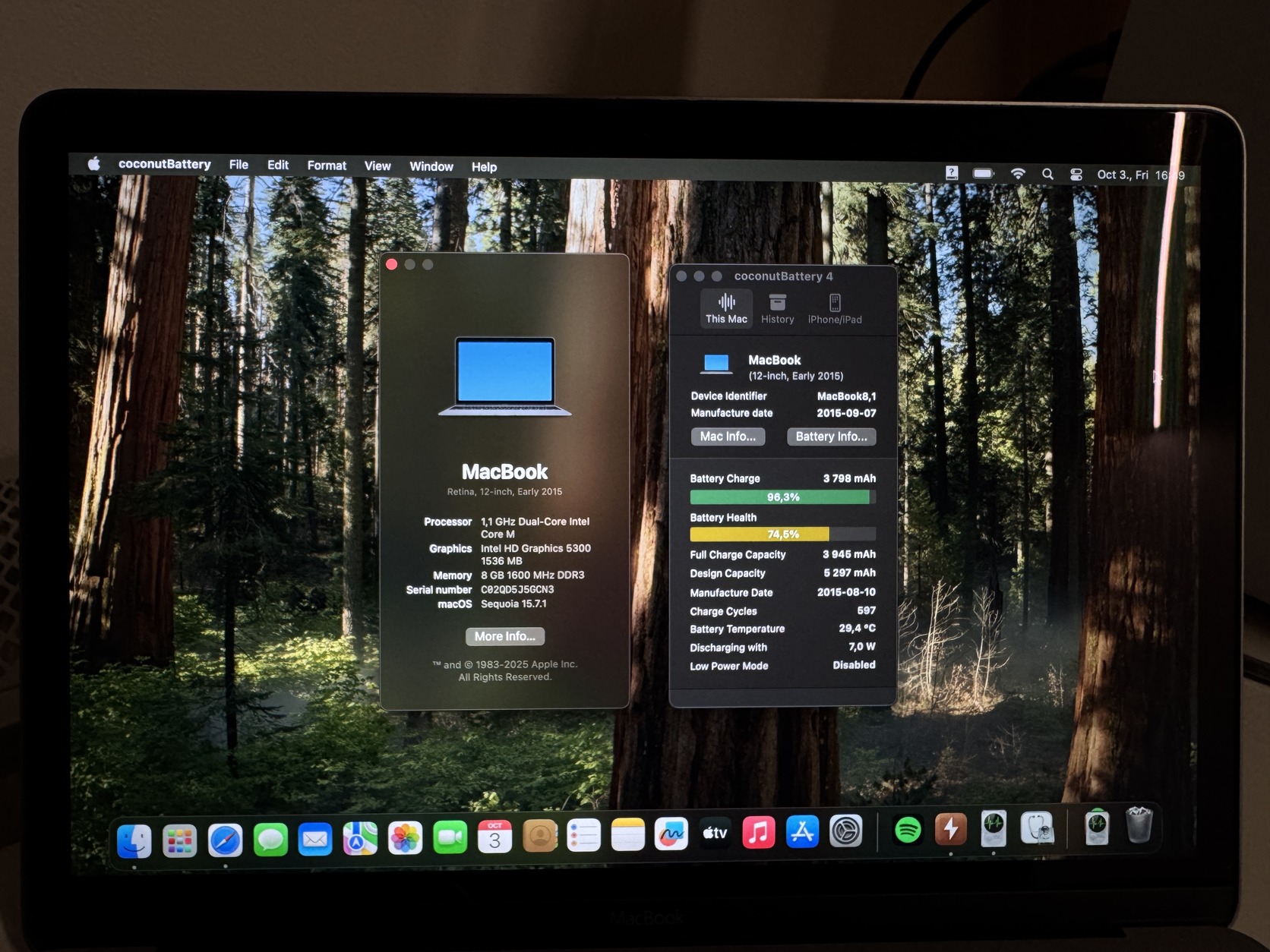The image size is (1270, 952).
Task: Open the Help menu
Action: [x=484, y=167]
